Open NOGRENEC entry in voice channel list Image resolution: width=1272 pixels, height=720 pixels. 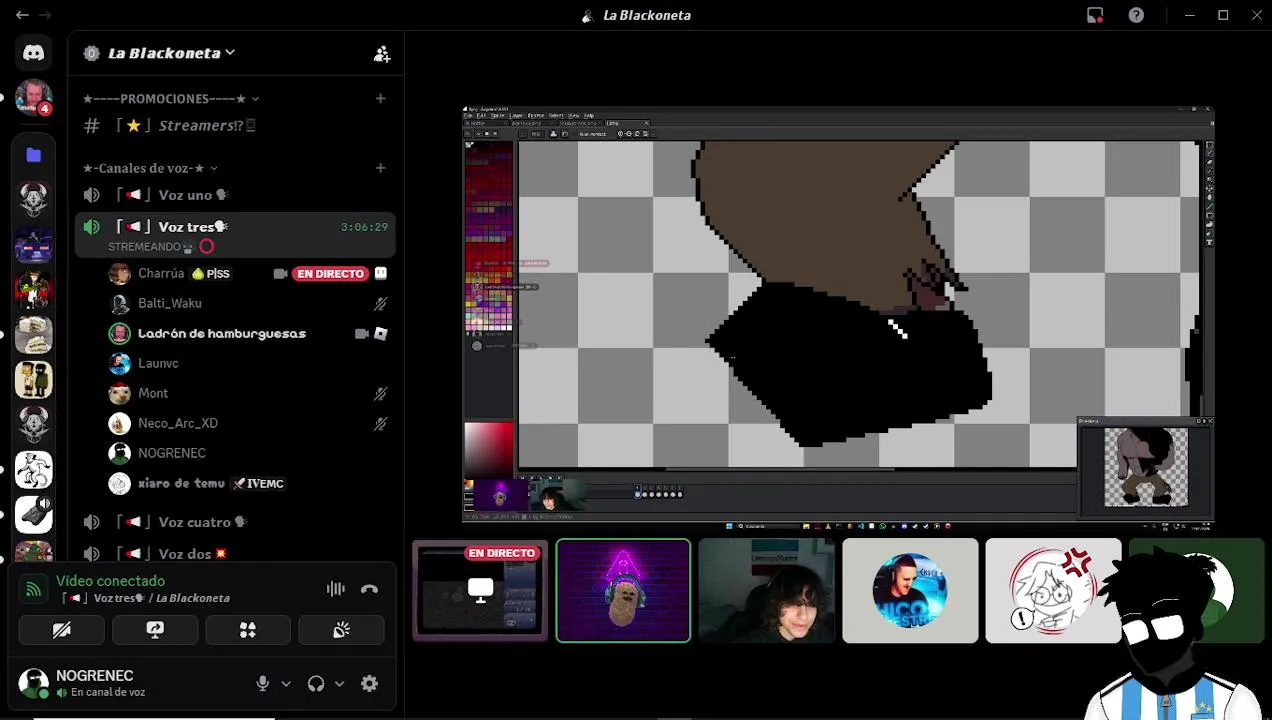coord(248,453)
